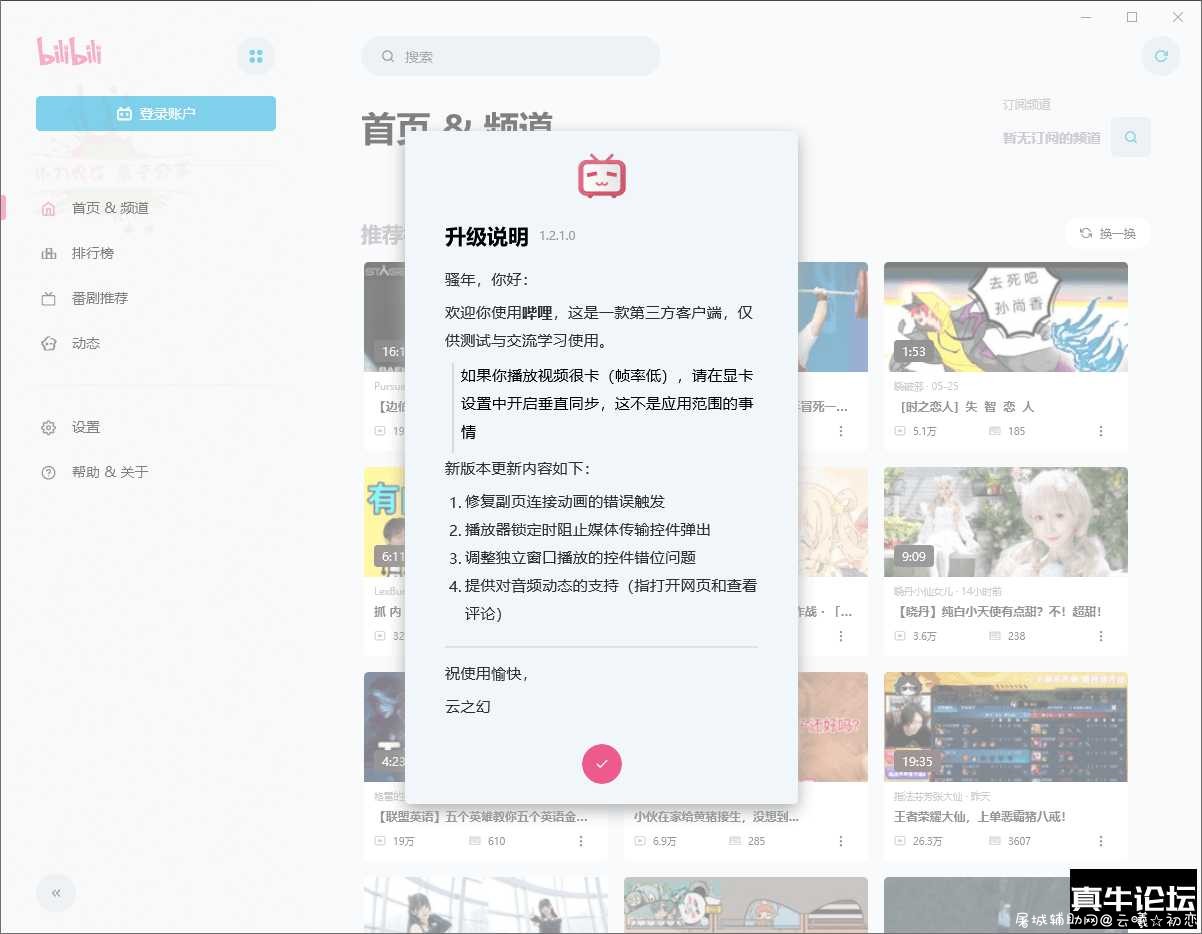Click version number 1.2.1.0
The image size is (1202, 934).
click(x=557, y=236)
